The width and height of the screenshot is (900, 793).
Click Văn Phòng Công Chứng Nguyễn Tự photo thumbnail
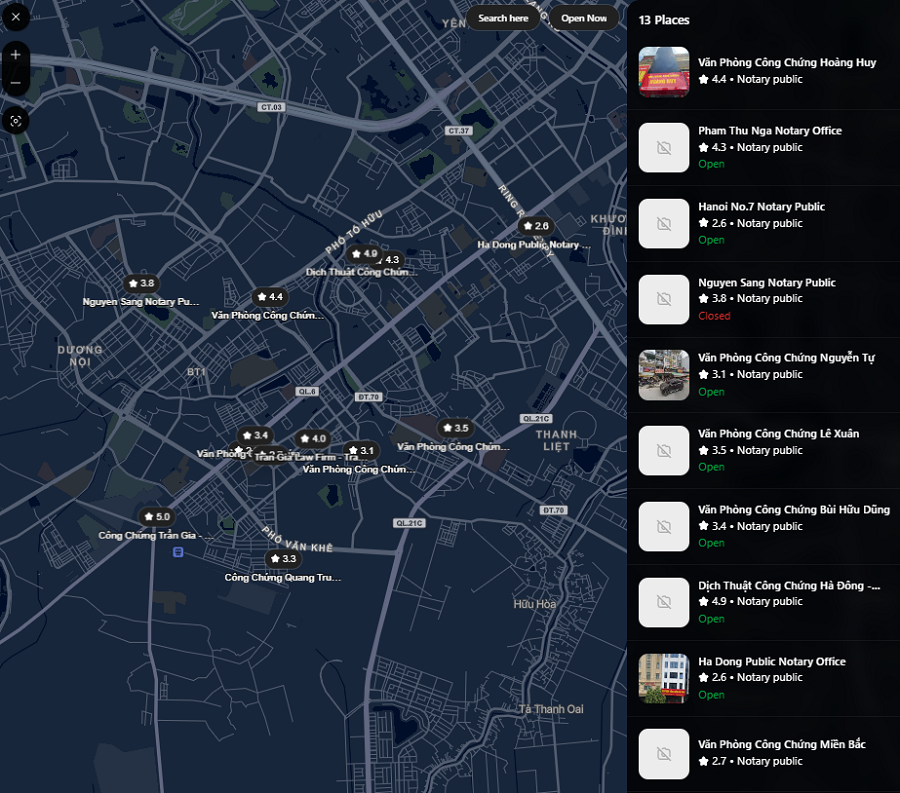(664, 375)
